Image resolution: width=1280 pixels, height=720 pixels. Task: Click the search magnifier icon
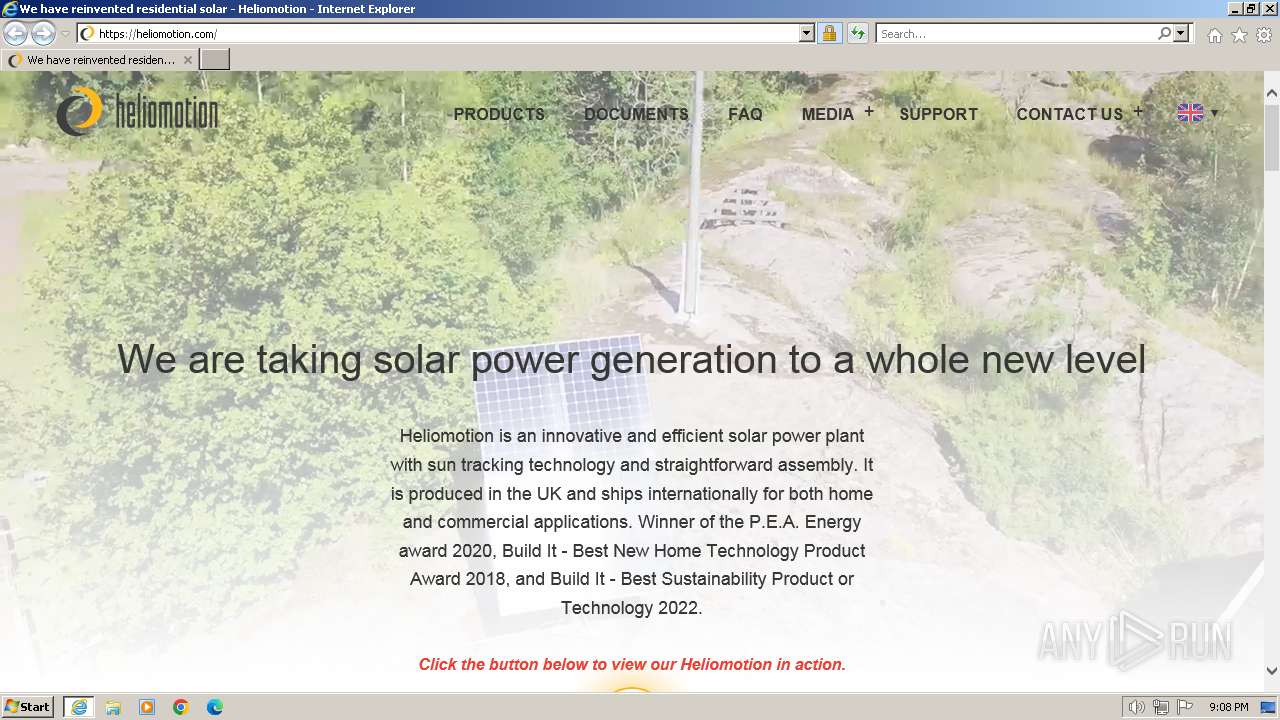click(1164, 33)
